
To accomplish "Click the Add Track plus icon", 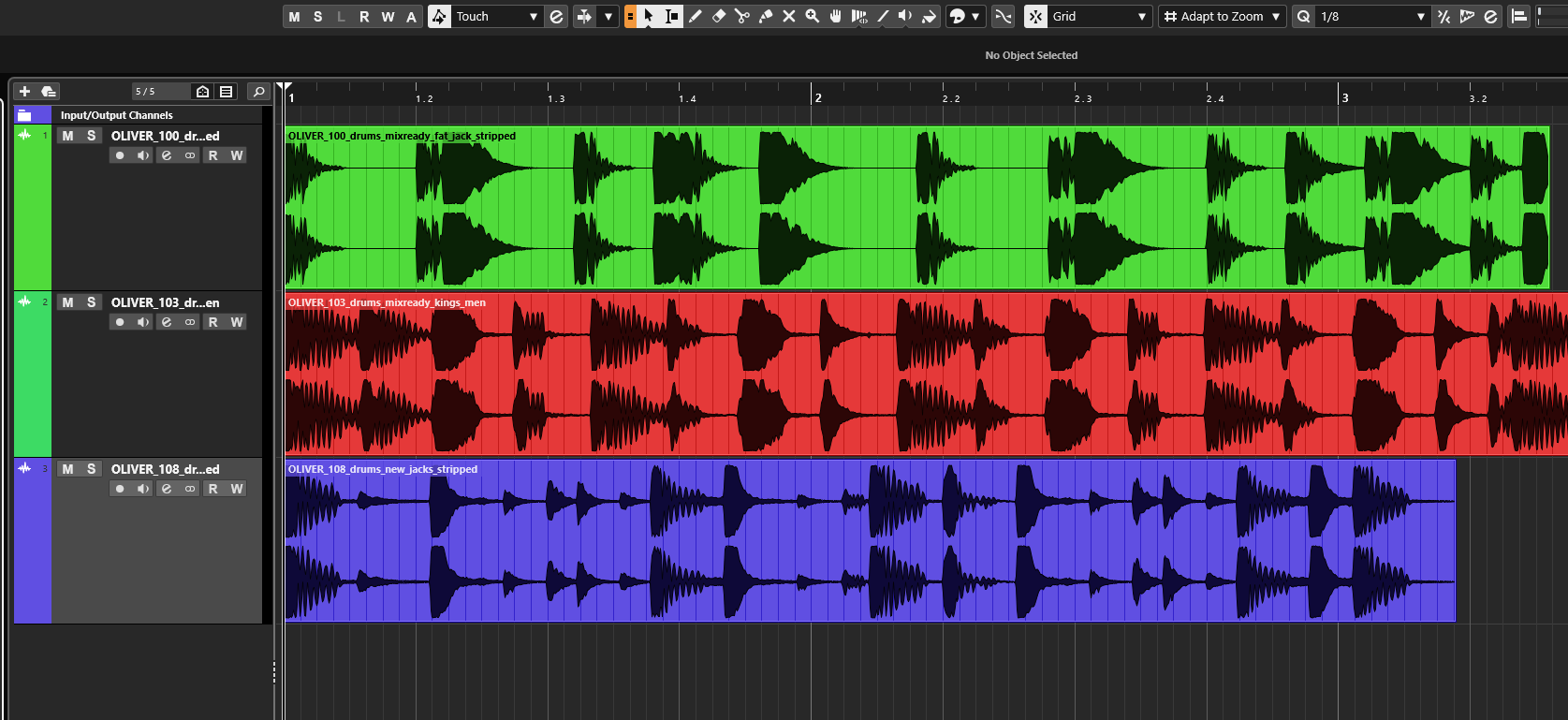I will [x=25, y=91].
